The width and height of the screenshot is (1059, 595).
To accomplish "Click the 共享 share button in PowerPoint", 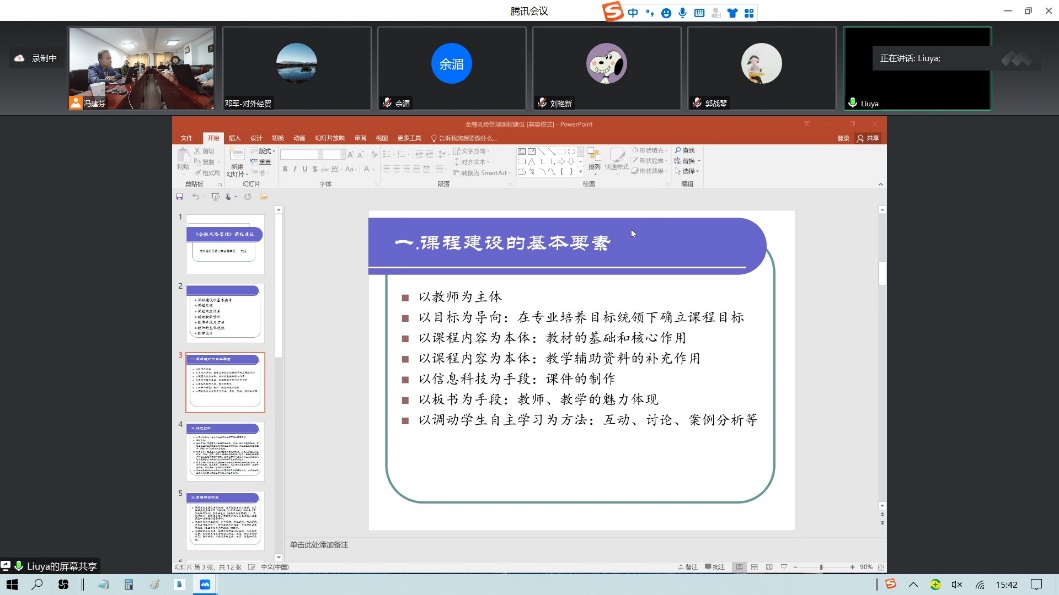I will (869, 138).
